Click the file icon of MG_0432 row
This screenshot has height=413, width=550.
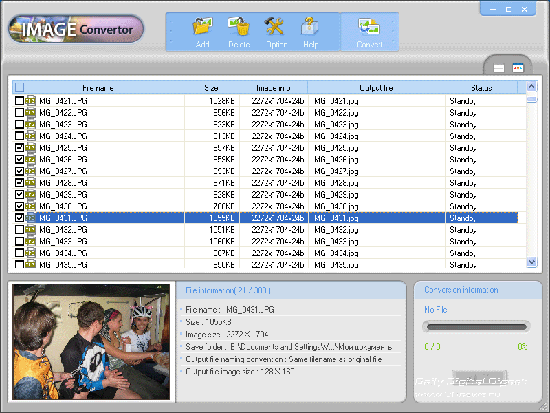pyautogui.click(x=31, y=229)
